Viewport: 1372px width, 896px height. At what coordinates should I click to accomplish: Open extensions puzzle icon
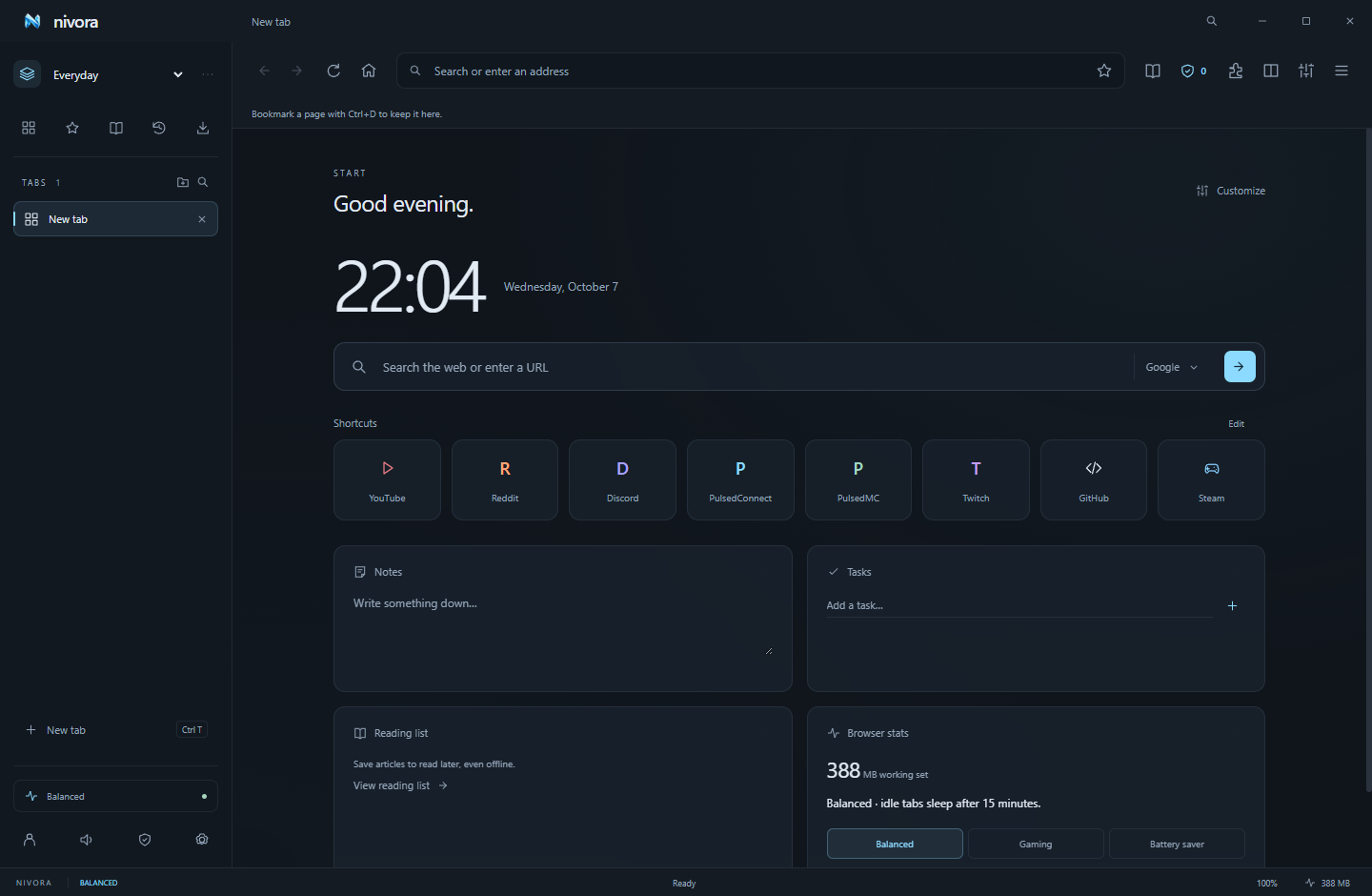[1236, 71]
